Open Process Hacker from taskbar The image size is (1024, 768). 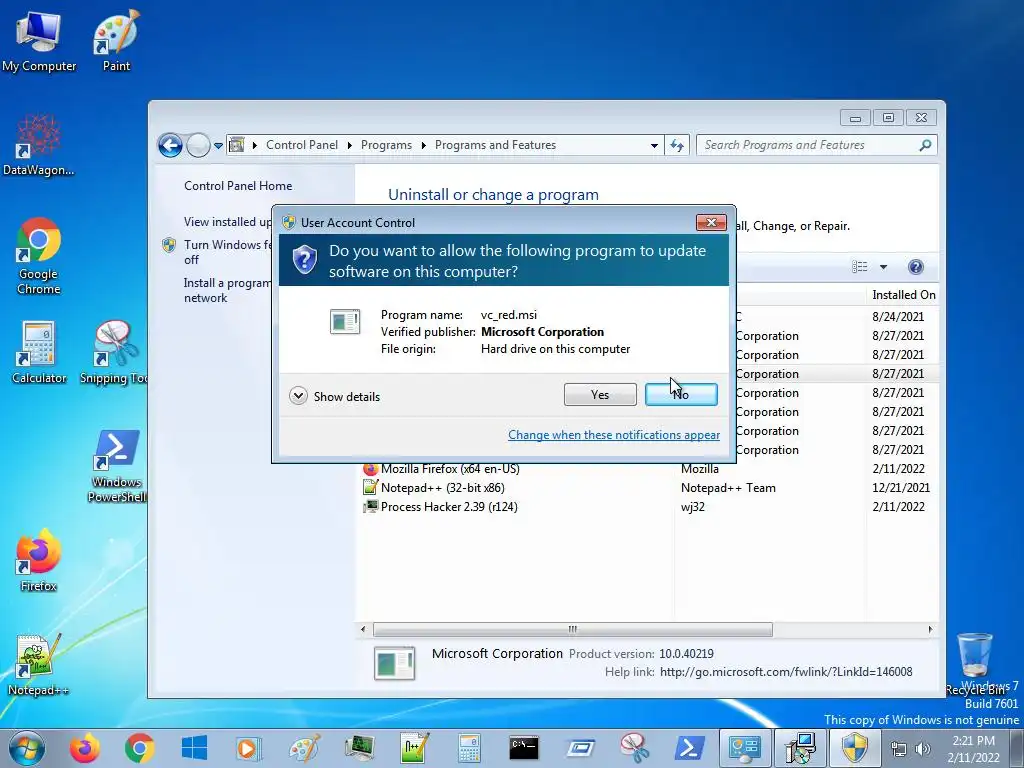[359, 748]
